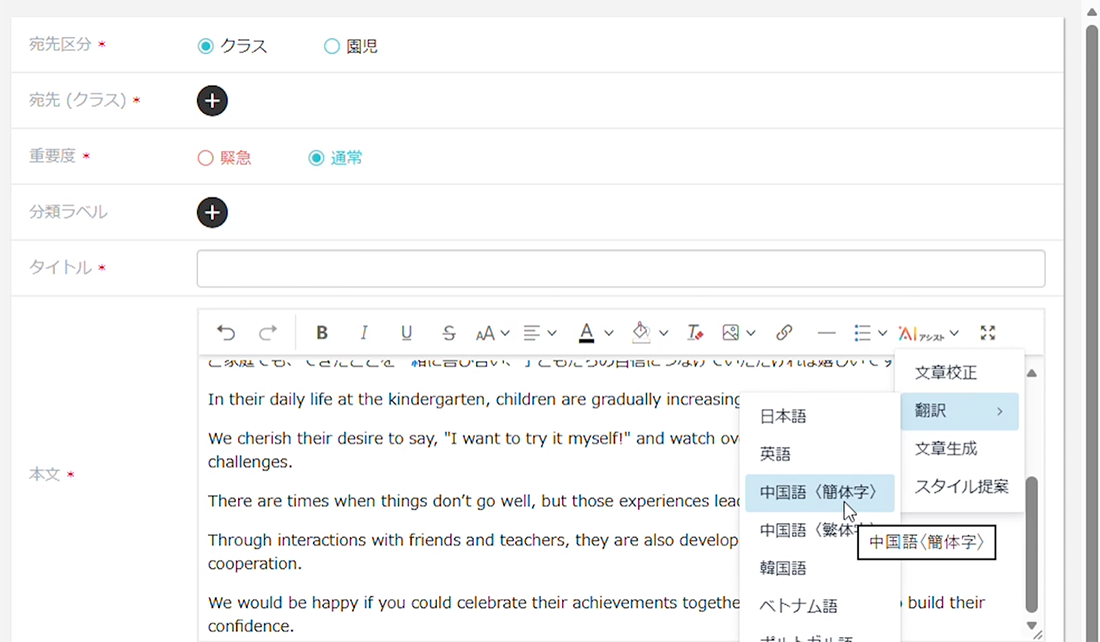Click the page scrollbar up arrow
1100x642 pixels.
click(1092, 12)
